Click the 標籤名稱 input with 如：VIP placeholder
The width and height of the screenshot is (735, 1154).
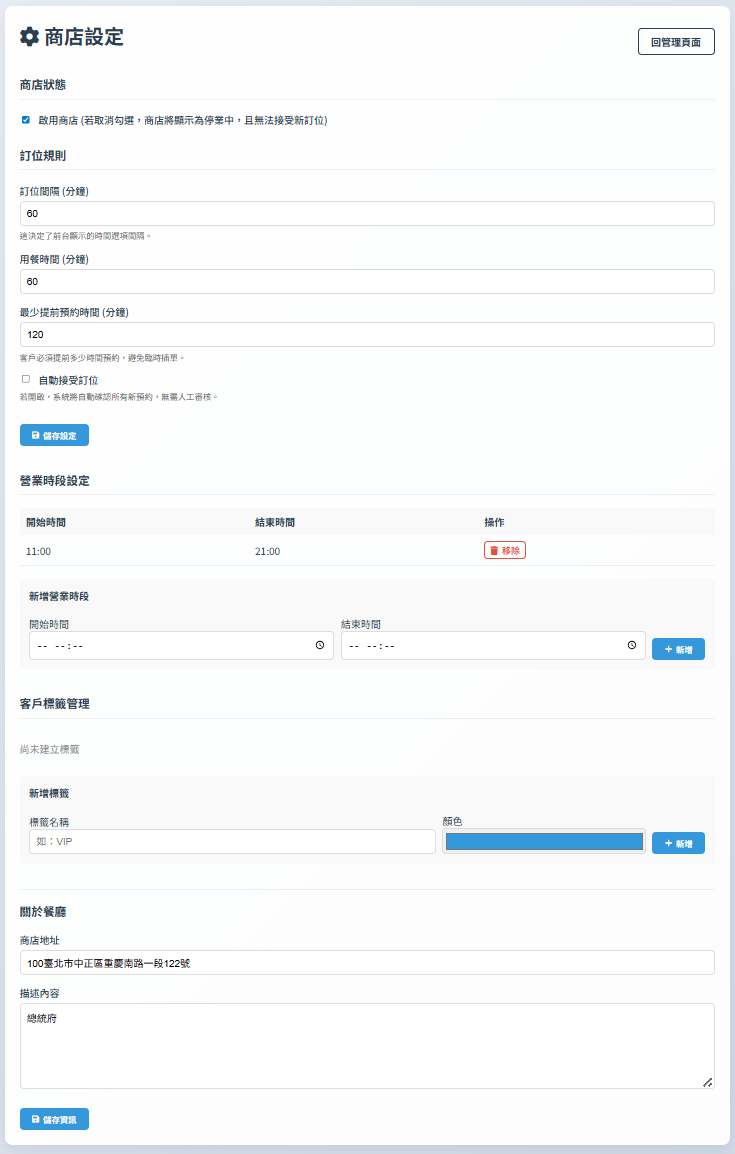click(x=232, y=841)
